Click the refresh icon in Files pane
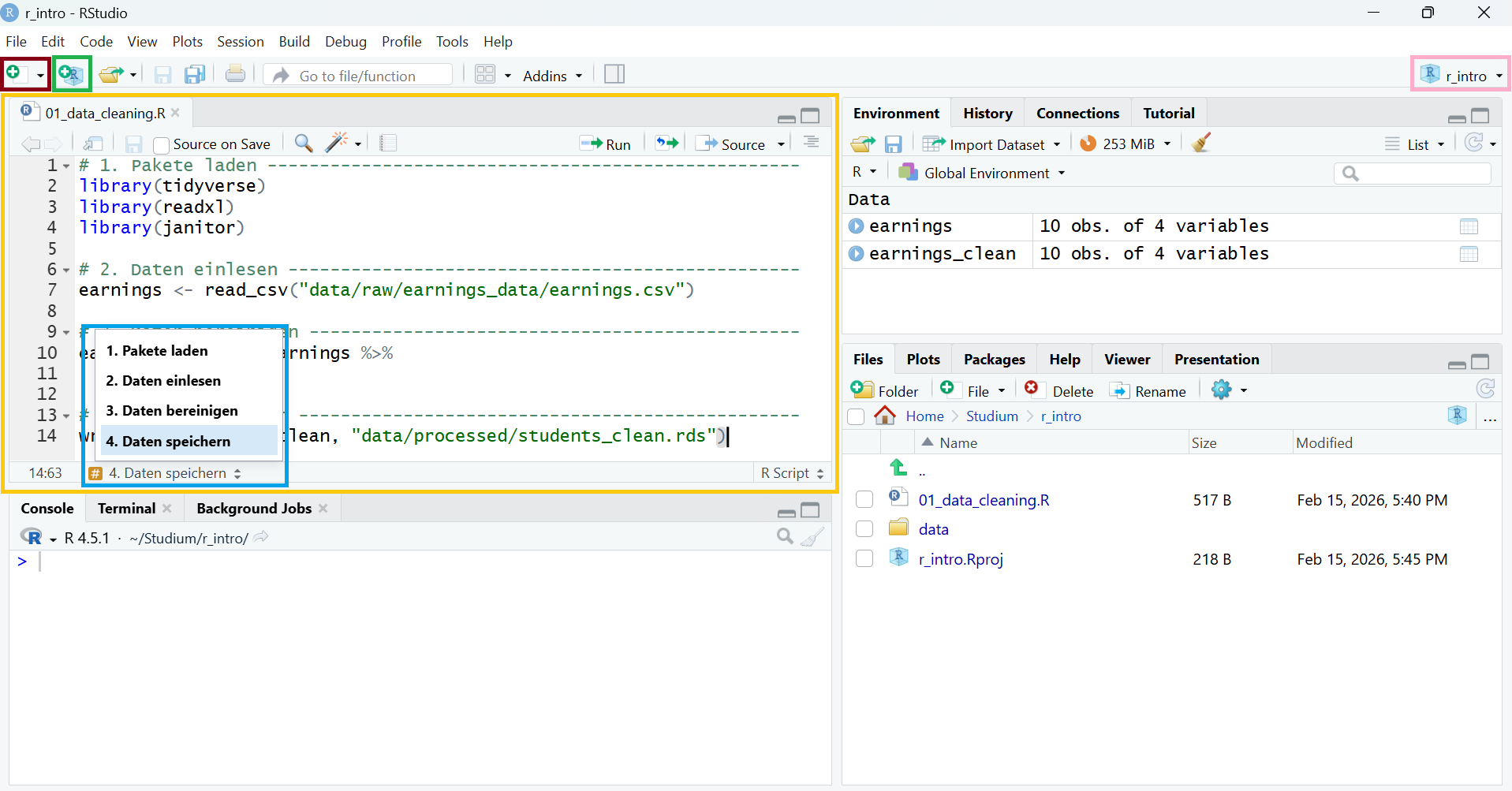This screenshot has height=791, width=1512. point(1486,389)
